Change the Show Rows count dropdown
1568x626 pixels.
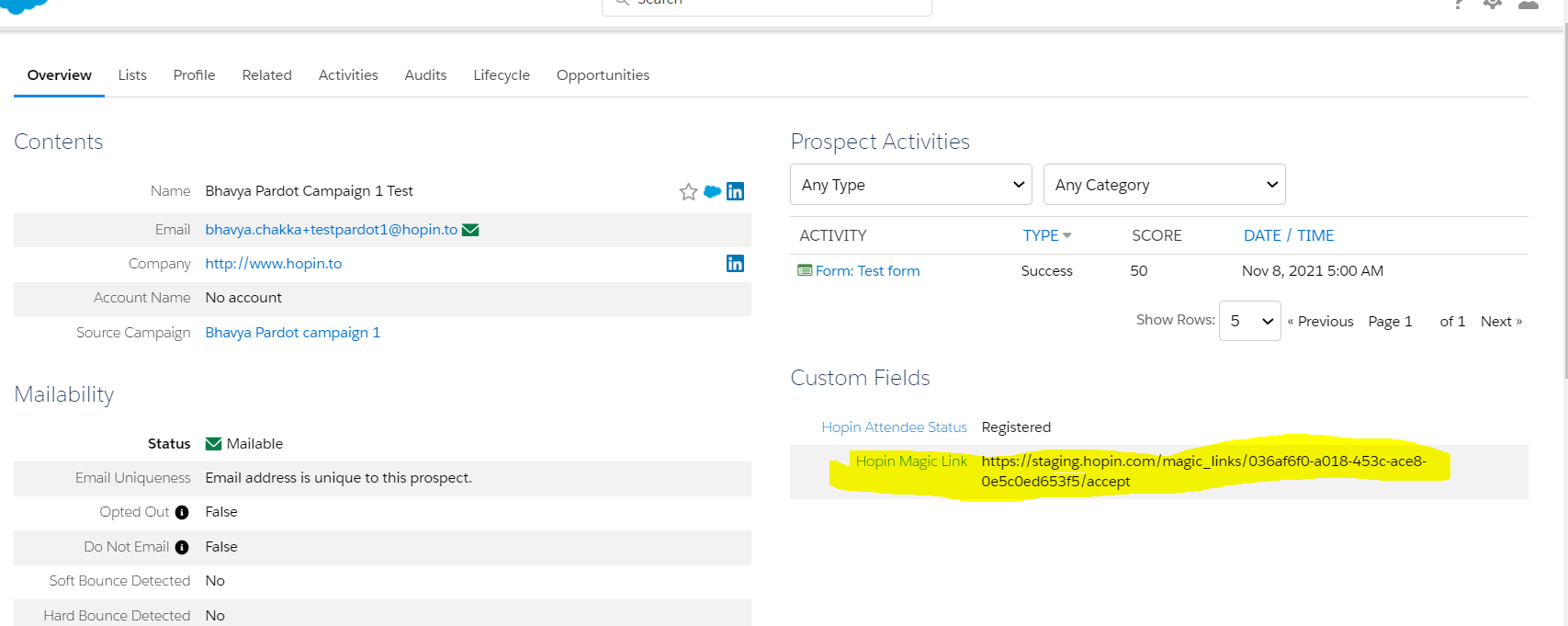pyautogui.click(x=1250, y=321)
